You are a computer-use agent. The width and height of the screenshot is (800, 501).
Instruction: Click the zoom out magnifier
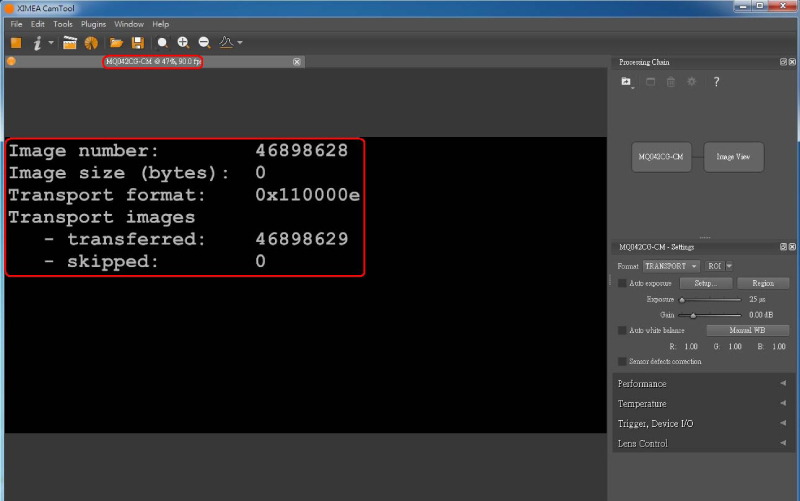(204, 43)
